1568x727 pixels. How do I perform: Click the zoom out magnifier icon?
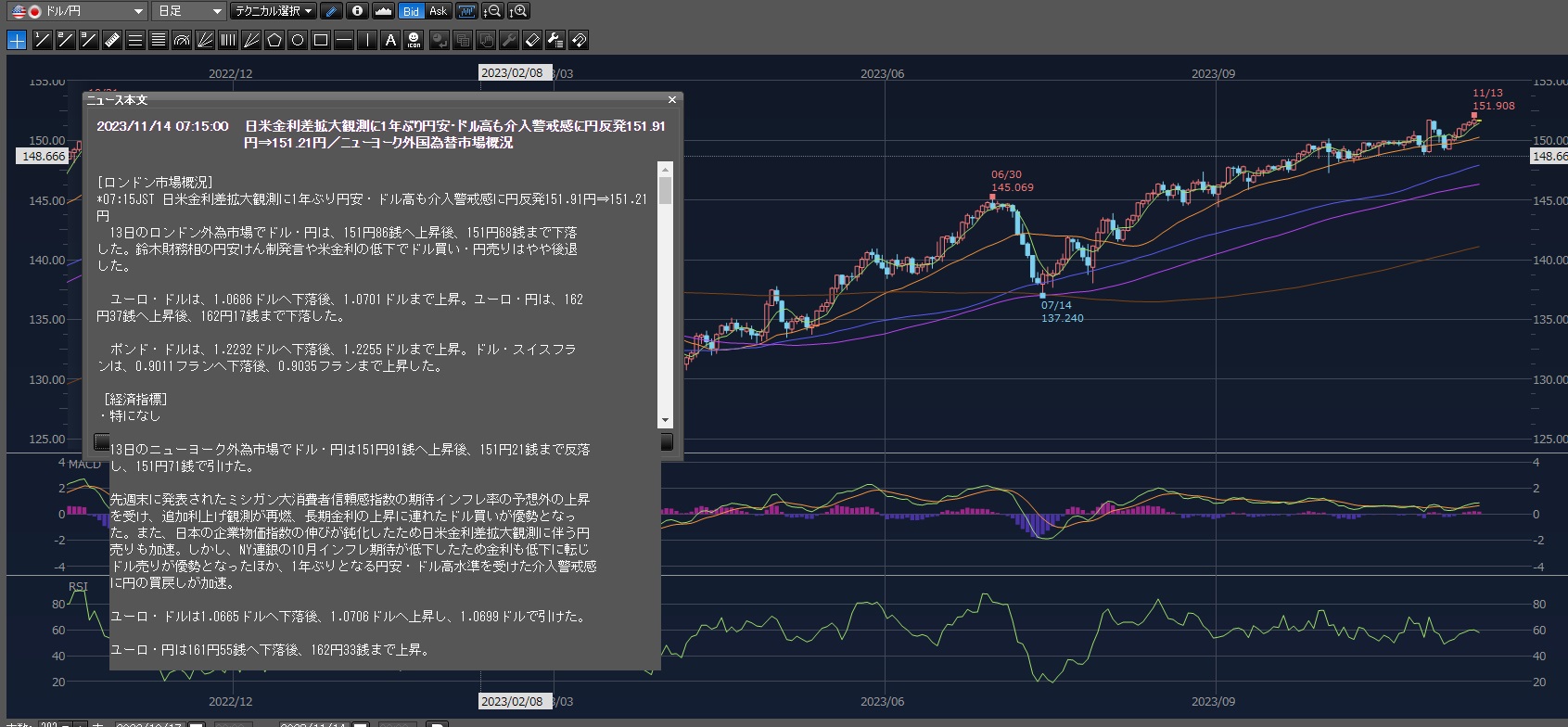point(492,11)
